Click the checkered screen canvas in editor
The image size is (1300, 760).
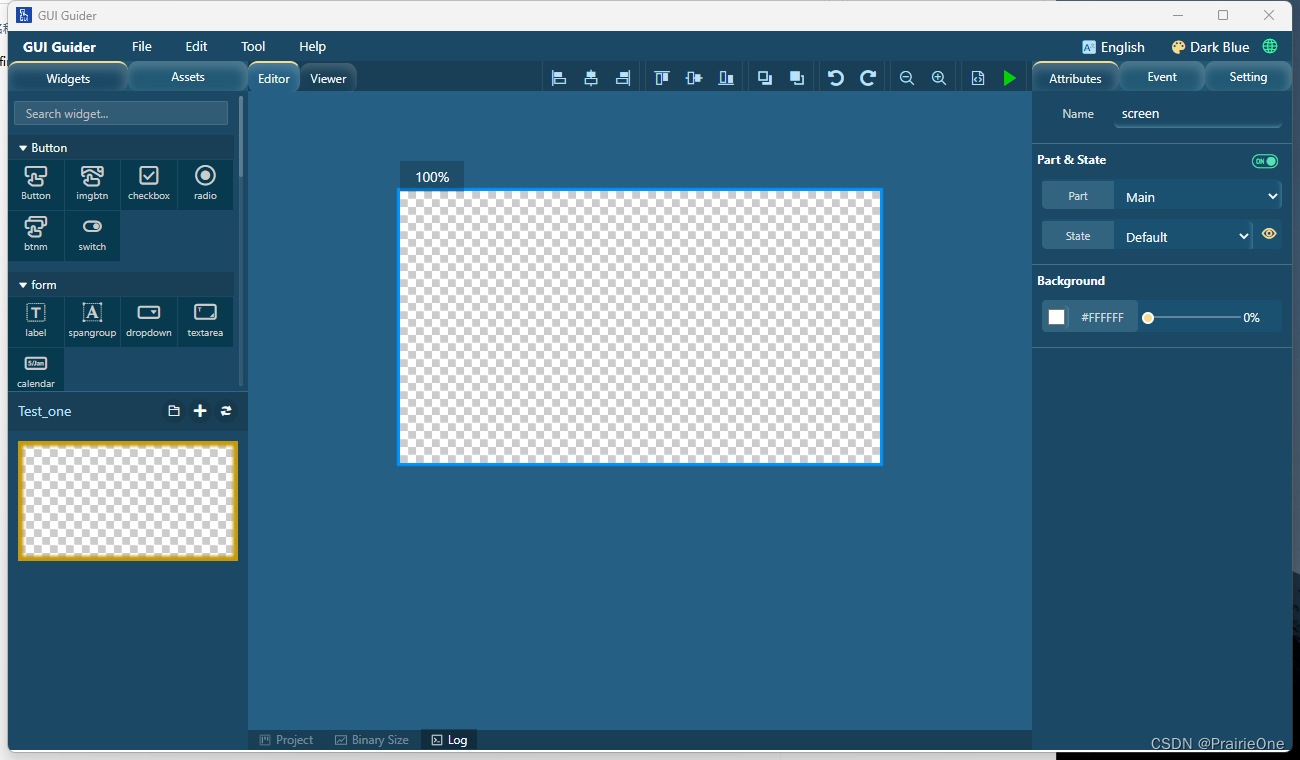click(x=640, y=327)
